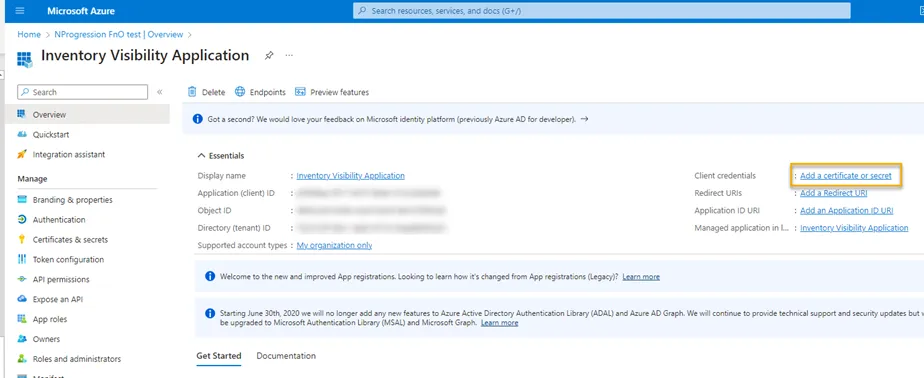Image resolution: width=924 pixels, height=378 pixels.
Task: Click the Directory (tenant) ID label
Action: click(x=234, y=228)
